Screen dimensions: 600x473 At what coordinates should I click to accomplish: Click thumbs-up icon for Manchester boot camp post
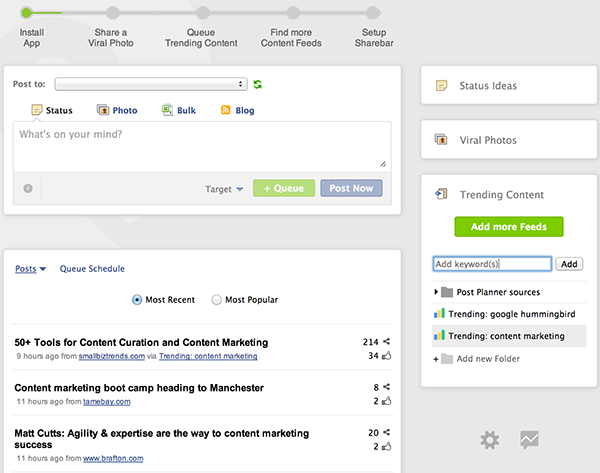(387, 401)
